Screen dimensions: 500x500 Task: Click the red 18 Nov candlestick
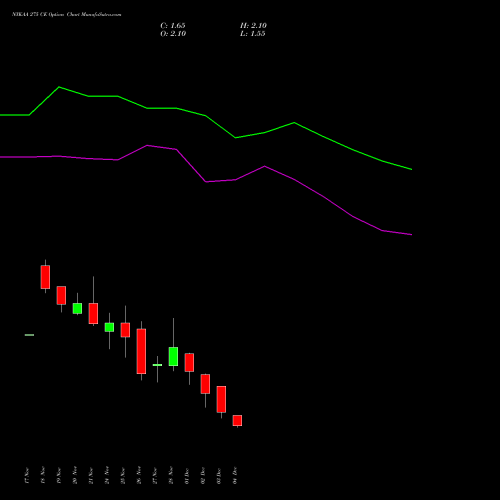[x=45, y=277]
